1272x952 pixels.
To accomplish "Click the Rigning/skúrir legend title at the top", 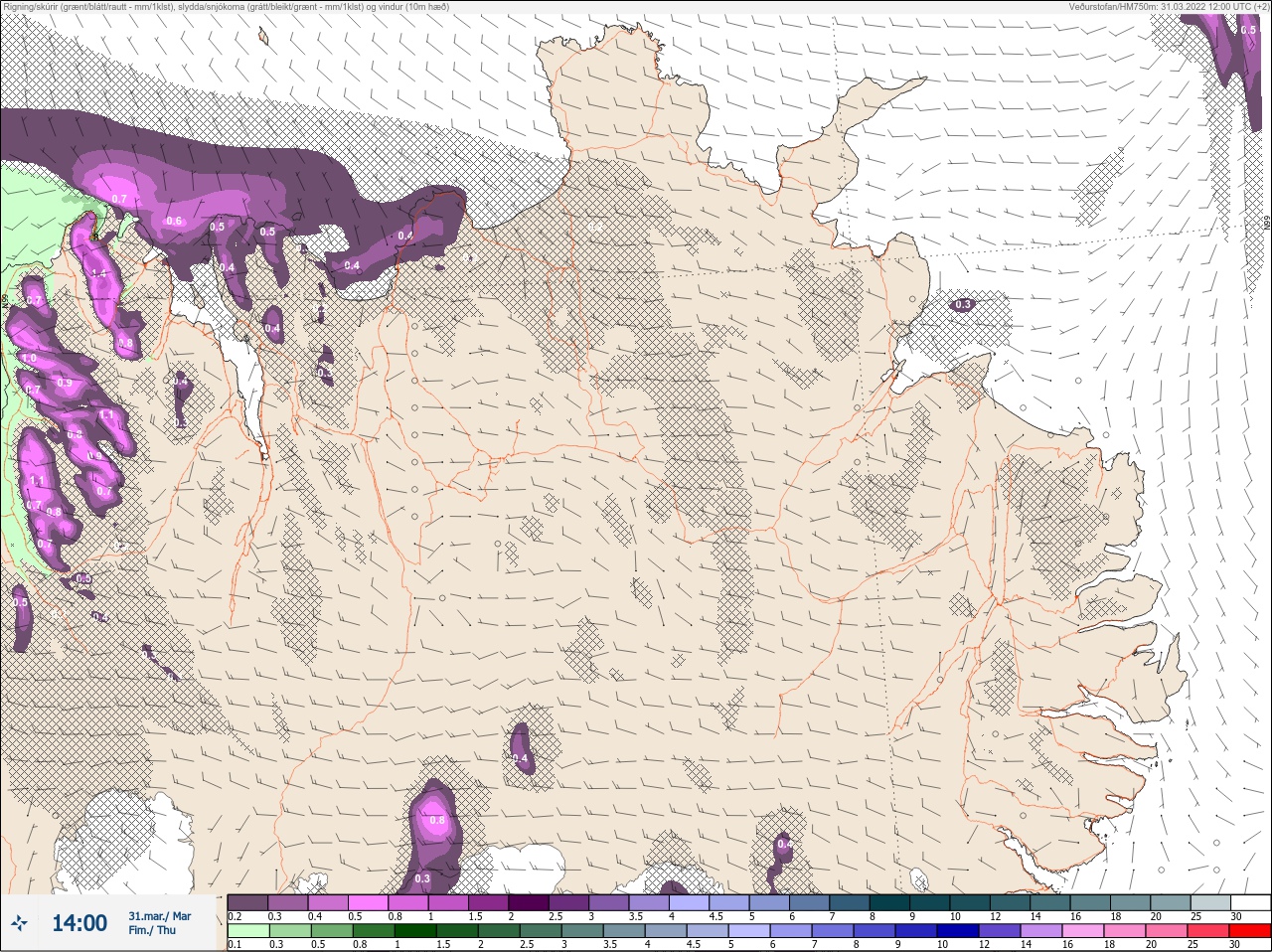I will click(227, 7).
